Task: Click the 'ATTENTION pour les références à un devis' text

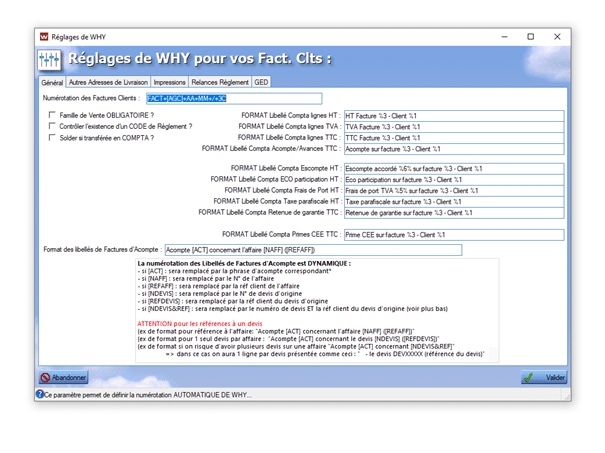Action: pyautogui.click(x=199, y=324)
